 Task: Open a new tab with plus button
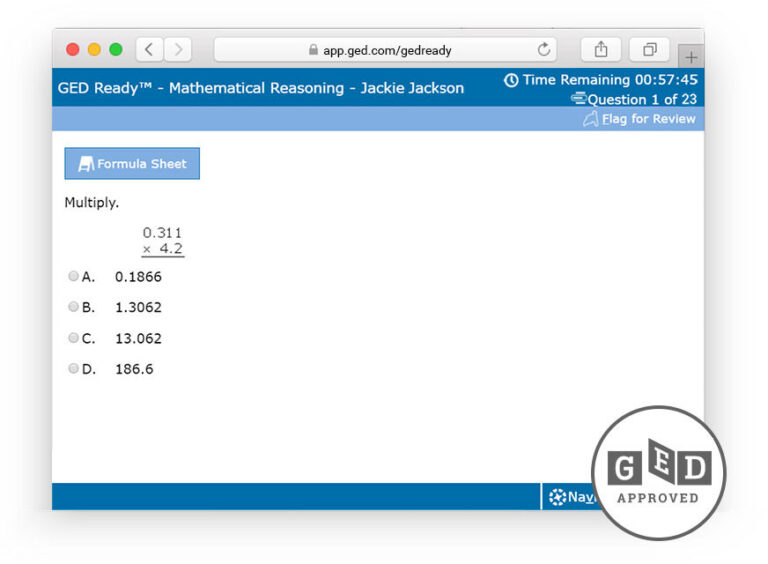690,57
